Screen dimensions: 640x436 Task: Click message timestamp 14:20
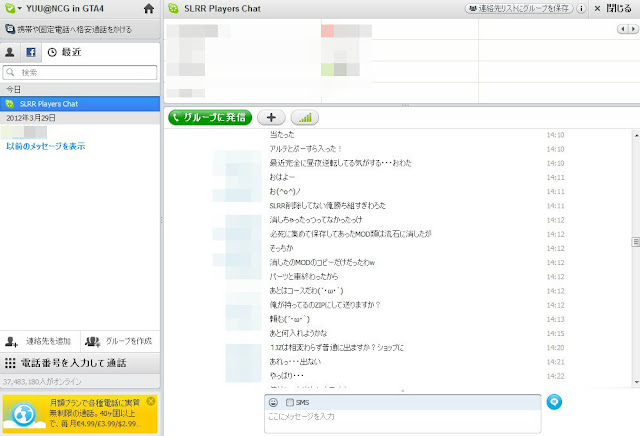pos(556,348)
